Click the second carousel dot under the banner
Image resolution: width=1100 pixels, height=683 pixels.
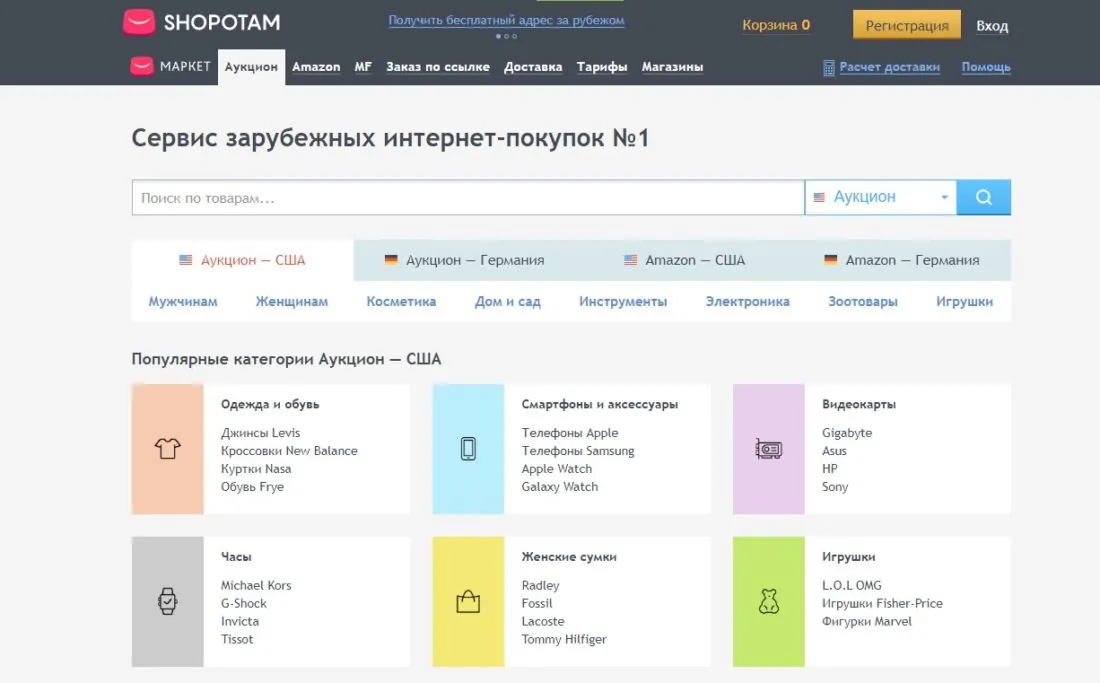[x=507, y=35]
